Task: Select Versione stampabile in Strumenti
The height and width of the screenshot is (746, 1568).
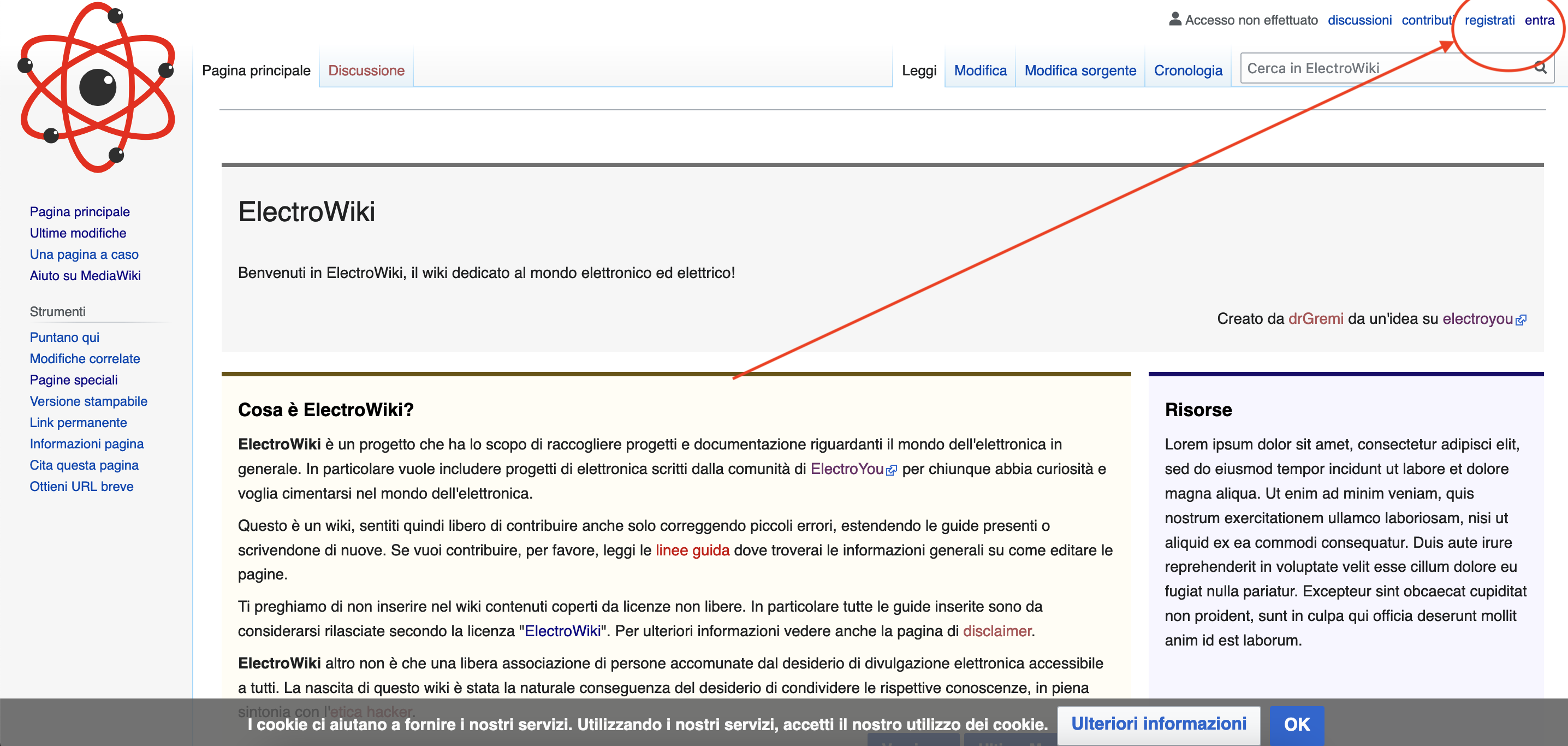Action: click(88, 401)
